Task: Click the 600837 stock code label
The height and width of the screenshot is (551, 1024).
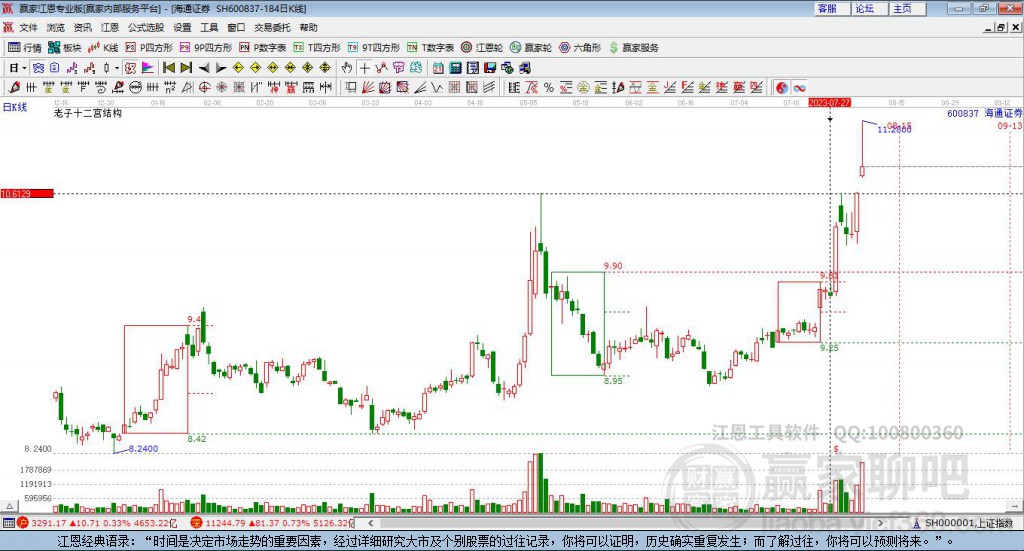Action: [x=963, y=114]
